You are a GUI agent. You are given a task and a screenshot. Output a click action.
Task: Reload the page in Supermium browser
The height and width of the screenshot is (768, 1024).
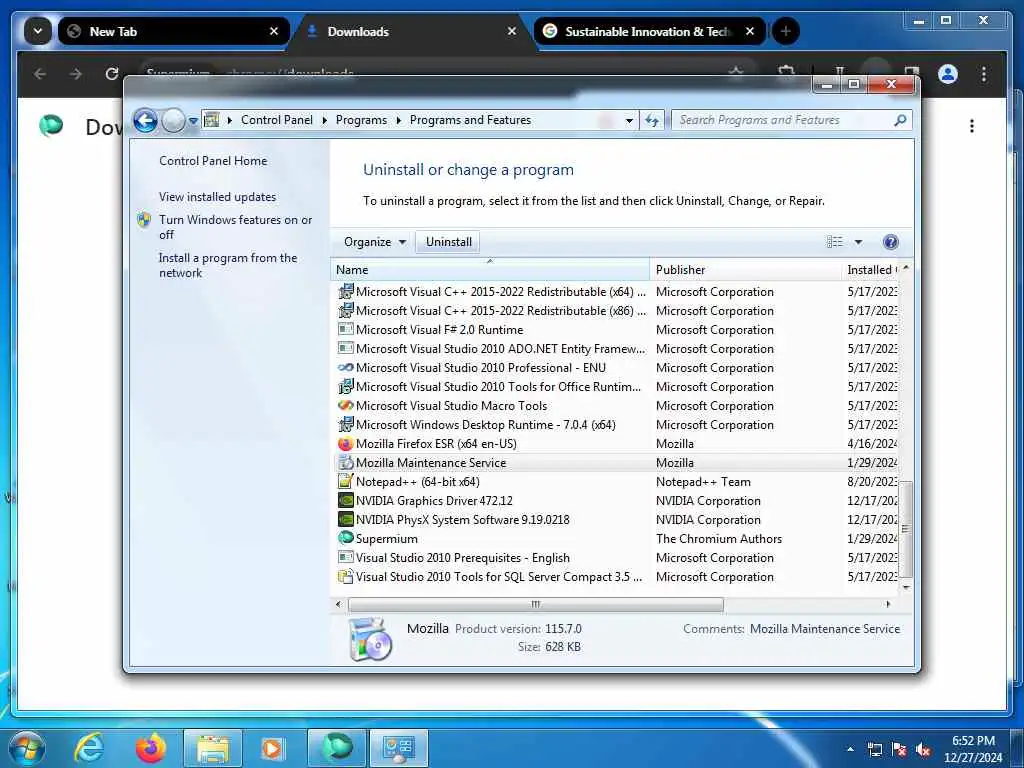tap(112, 74)
